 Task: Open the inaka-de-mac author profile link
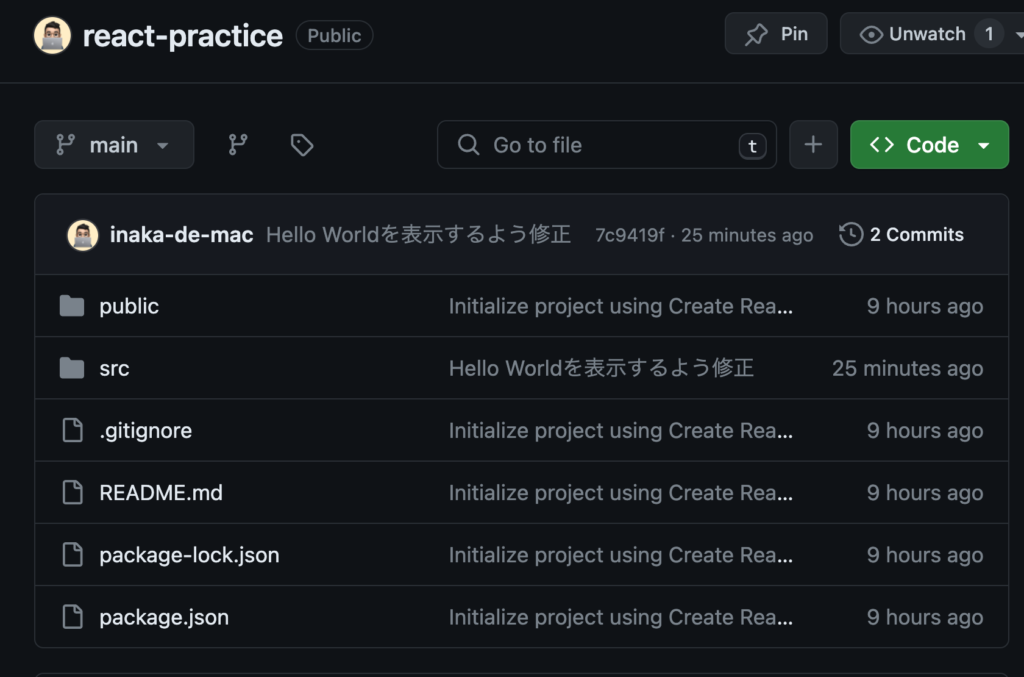[x=182, y=234]
